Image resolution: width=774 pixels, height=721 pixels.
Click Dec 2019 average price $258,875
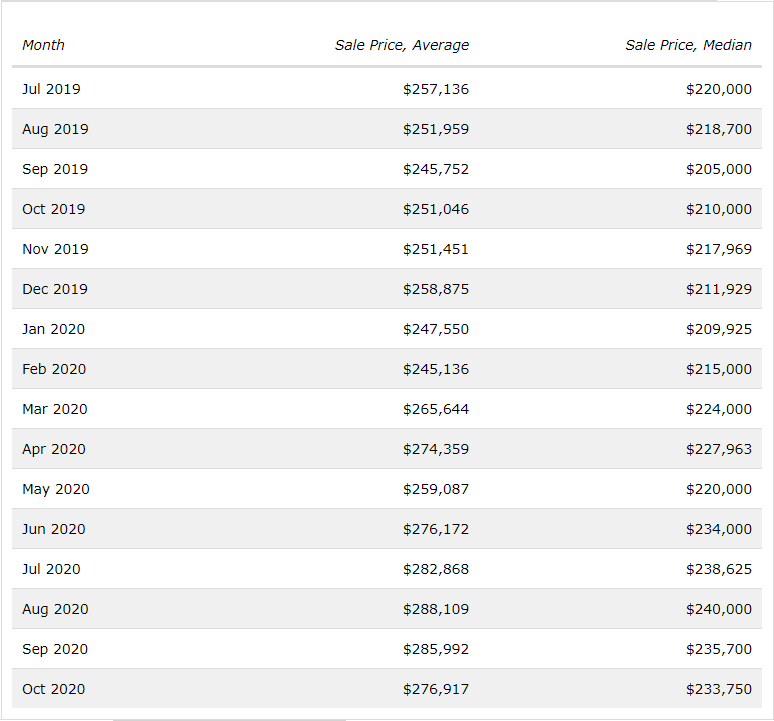tap(436, 289)
